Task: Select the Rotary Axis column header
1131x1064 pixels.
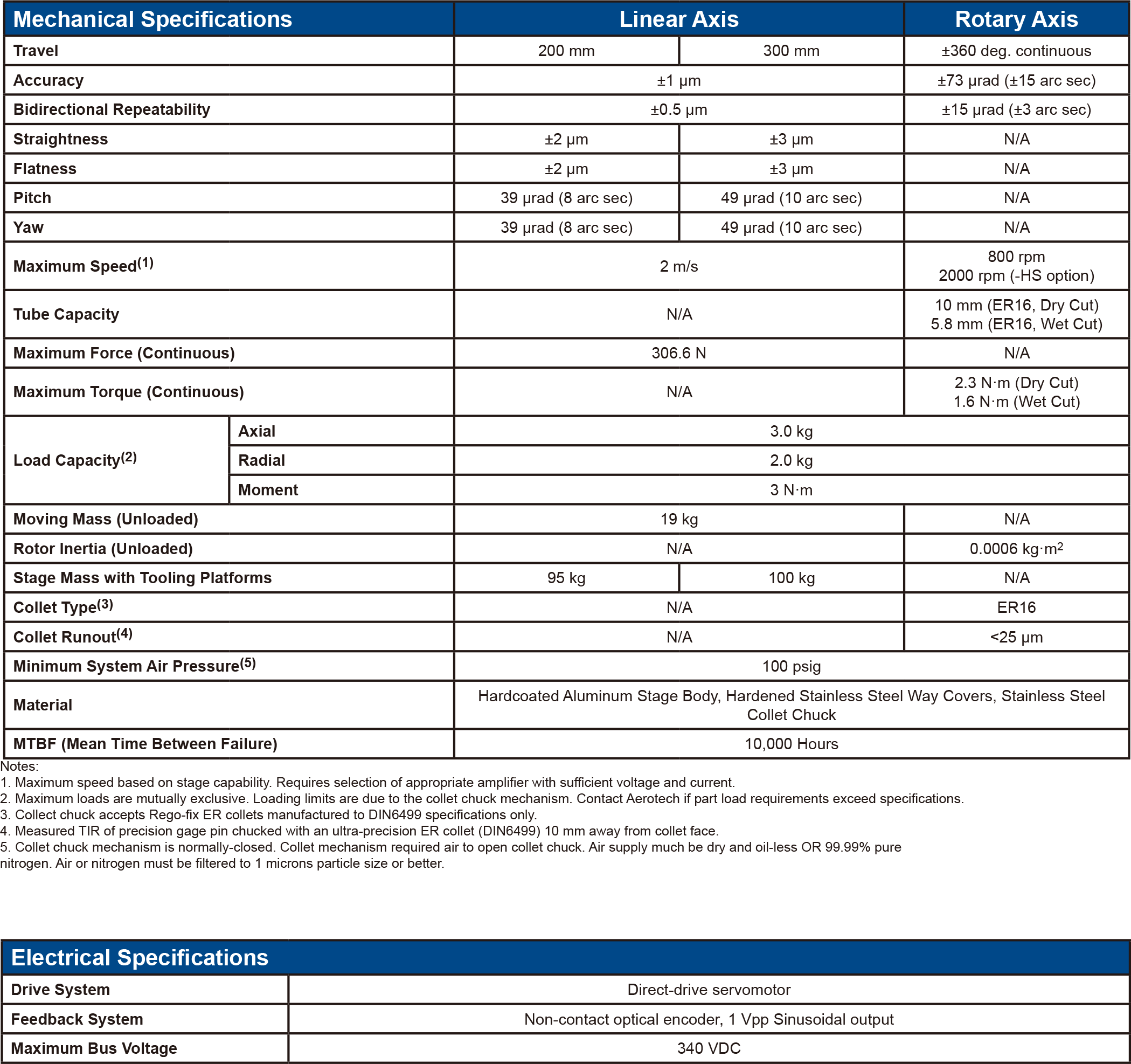Action: (1016, 19)
